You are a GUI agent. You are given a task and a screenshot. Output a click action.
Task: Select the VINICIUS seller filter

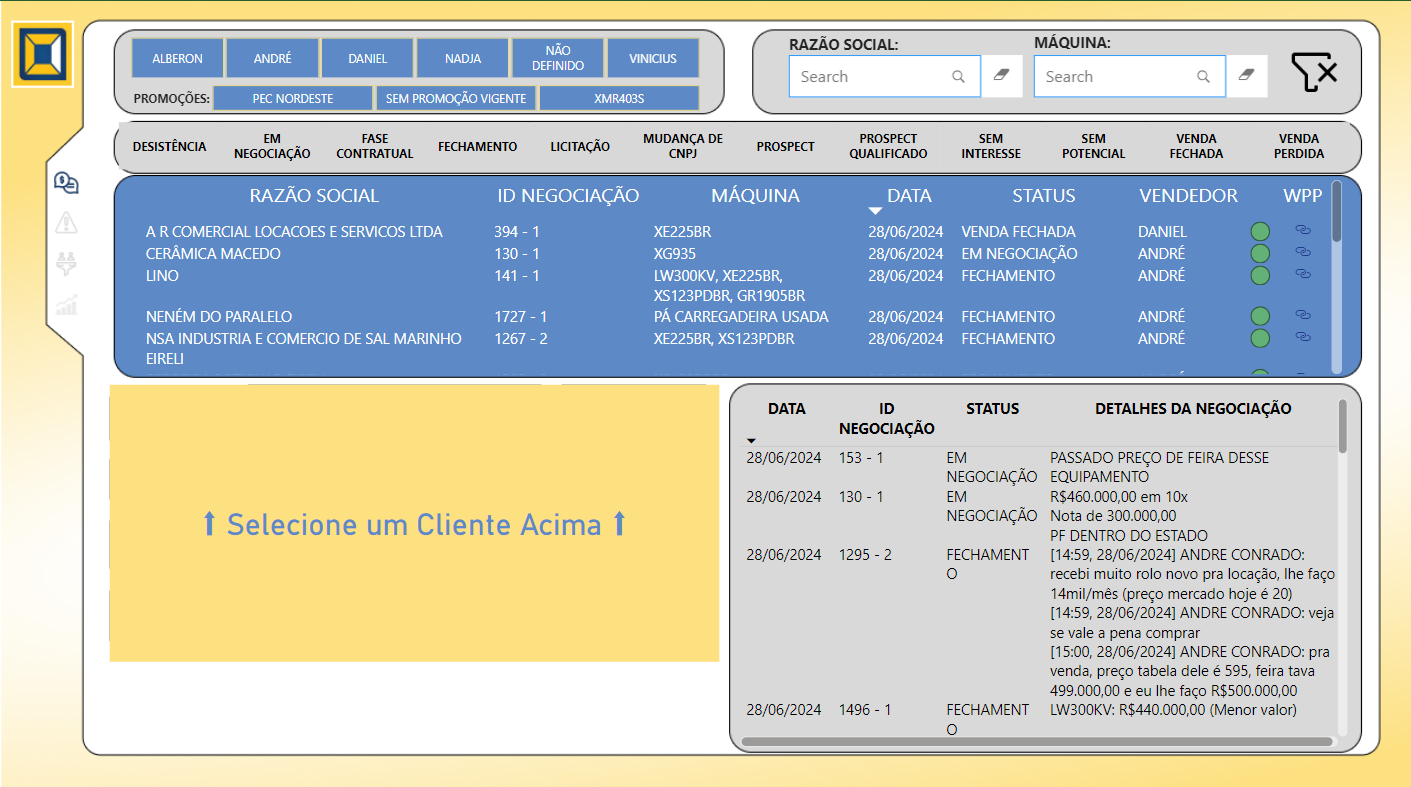[x=652, y=58]
